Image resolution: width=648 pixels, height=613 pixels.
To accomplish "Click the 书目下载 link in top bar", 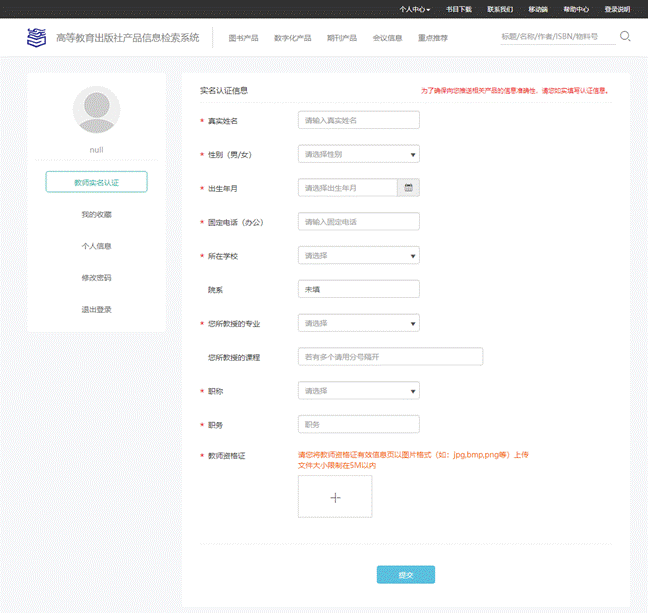I will coord(458,8).
